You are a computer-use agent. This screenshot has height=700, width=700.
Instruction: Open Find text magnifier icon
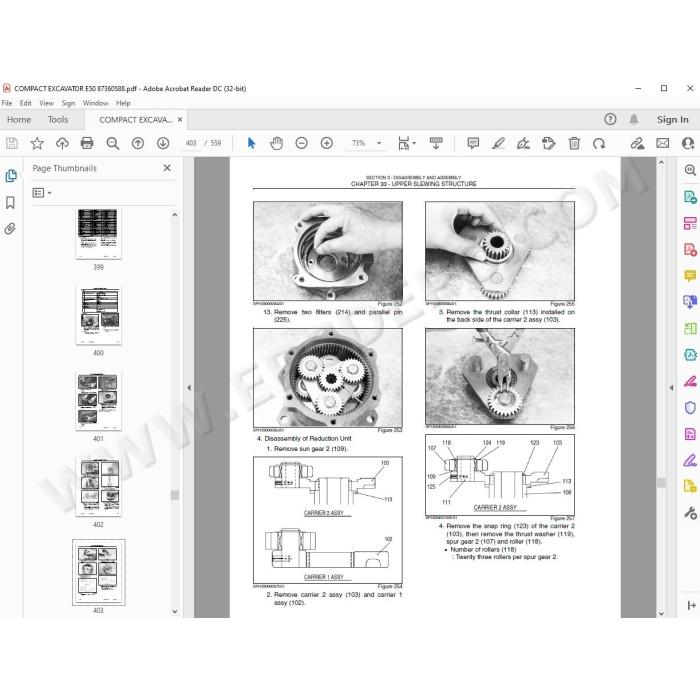pyautogui.click(x=112, y=143)
